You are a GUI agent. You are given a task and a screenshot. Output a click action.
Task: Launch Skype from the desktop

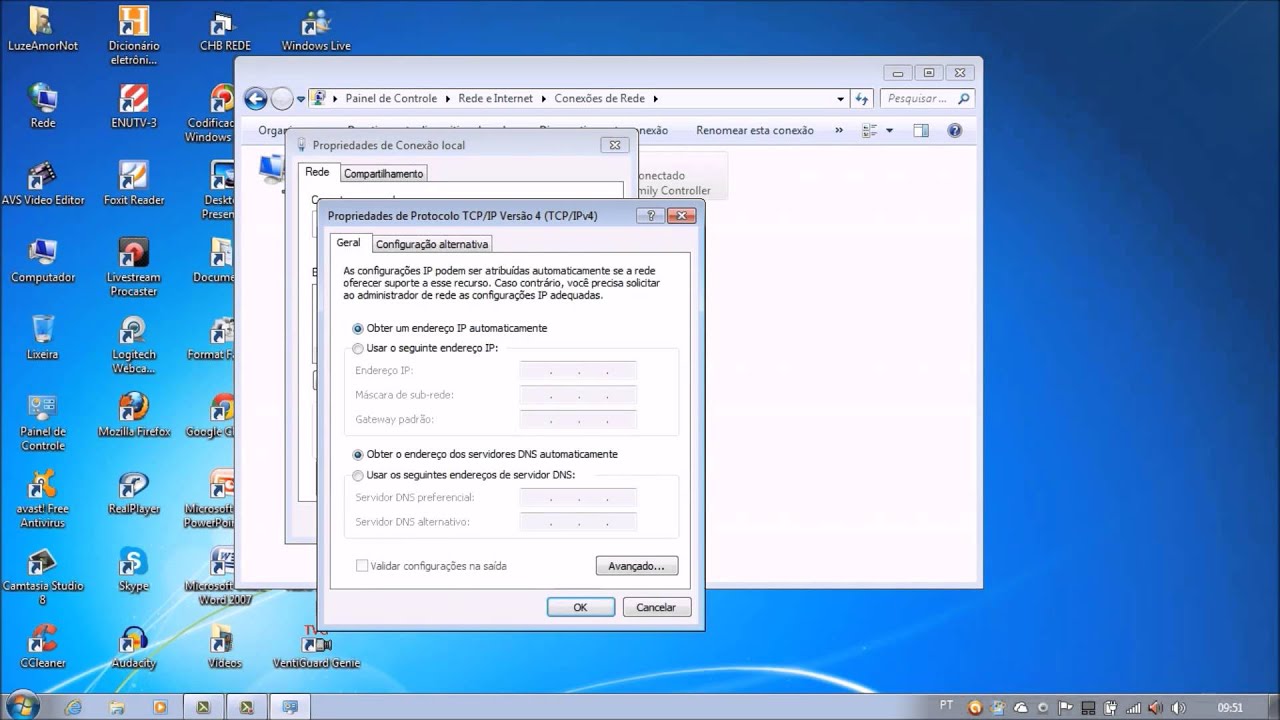click(133, 570)
